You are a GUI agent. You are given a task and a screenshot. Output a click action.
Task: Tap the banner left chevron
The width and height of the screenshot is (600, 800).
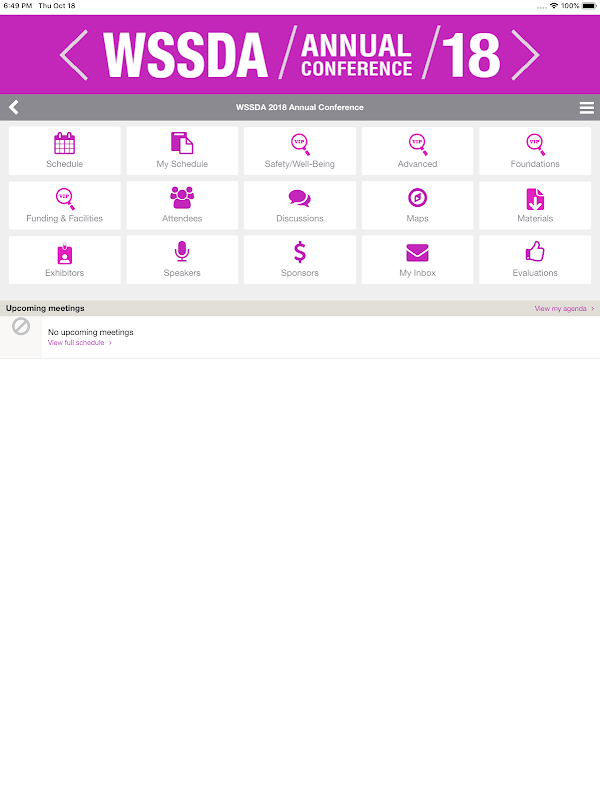pyautogui.click(x=74, y=55)
